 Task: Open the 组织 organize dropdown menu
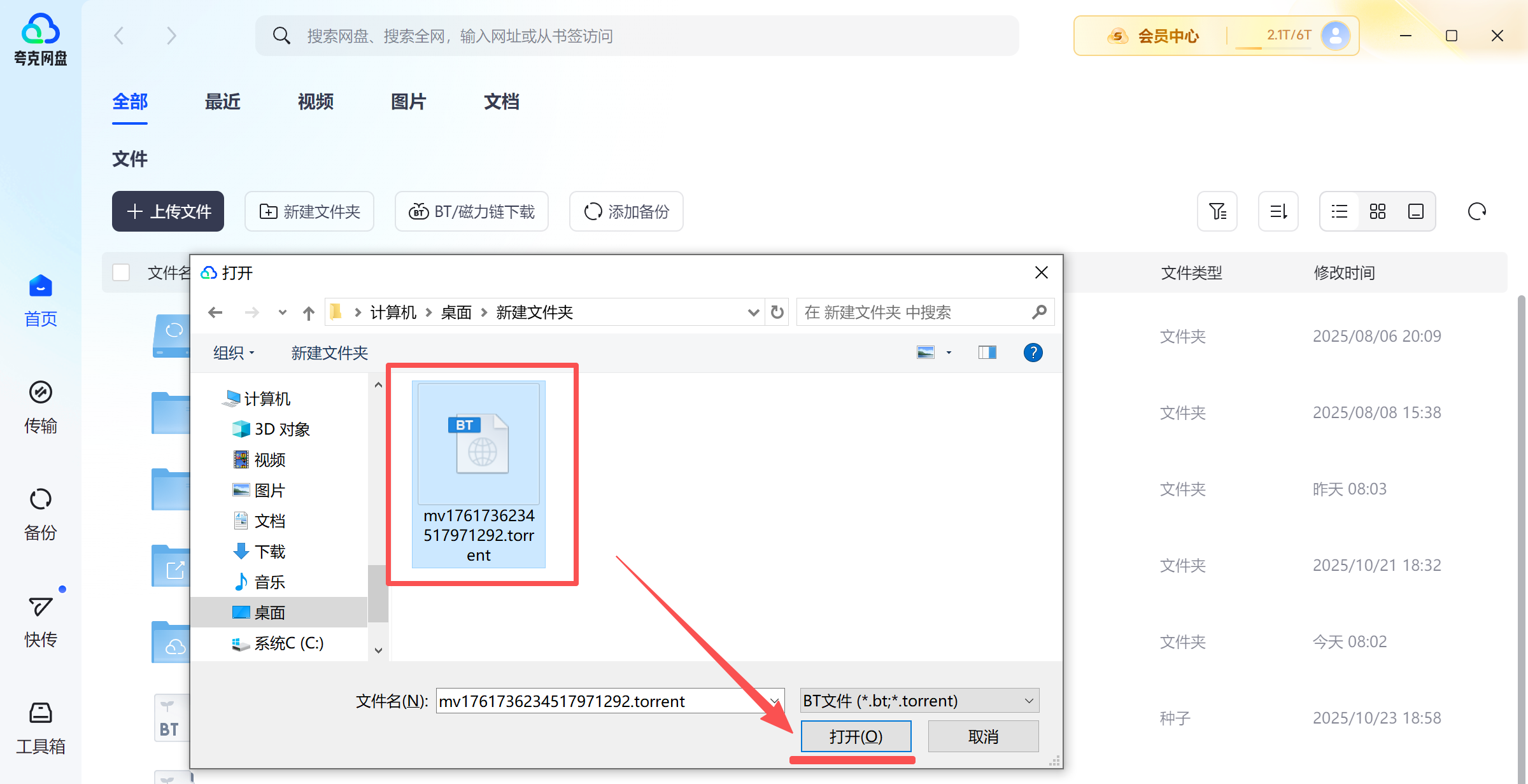(x=233, y=353)
